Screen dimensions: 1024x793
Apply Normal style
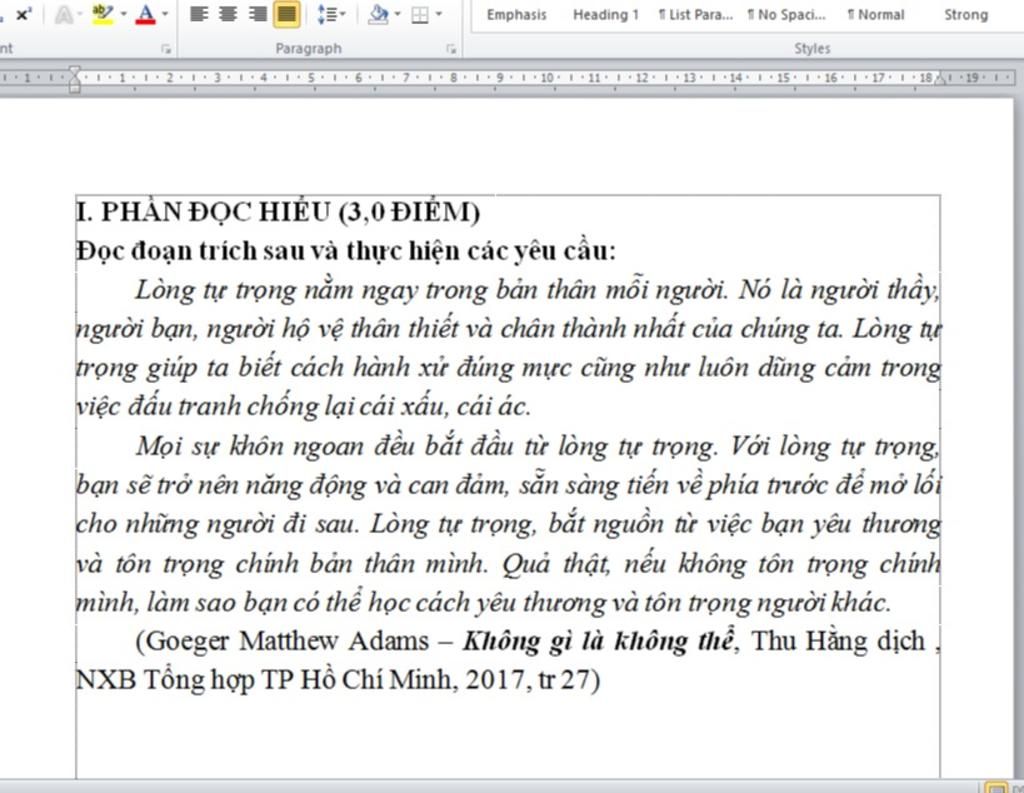pos(876,14)
